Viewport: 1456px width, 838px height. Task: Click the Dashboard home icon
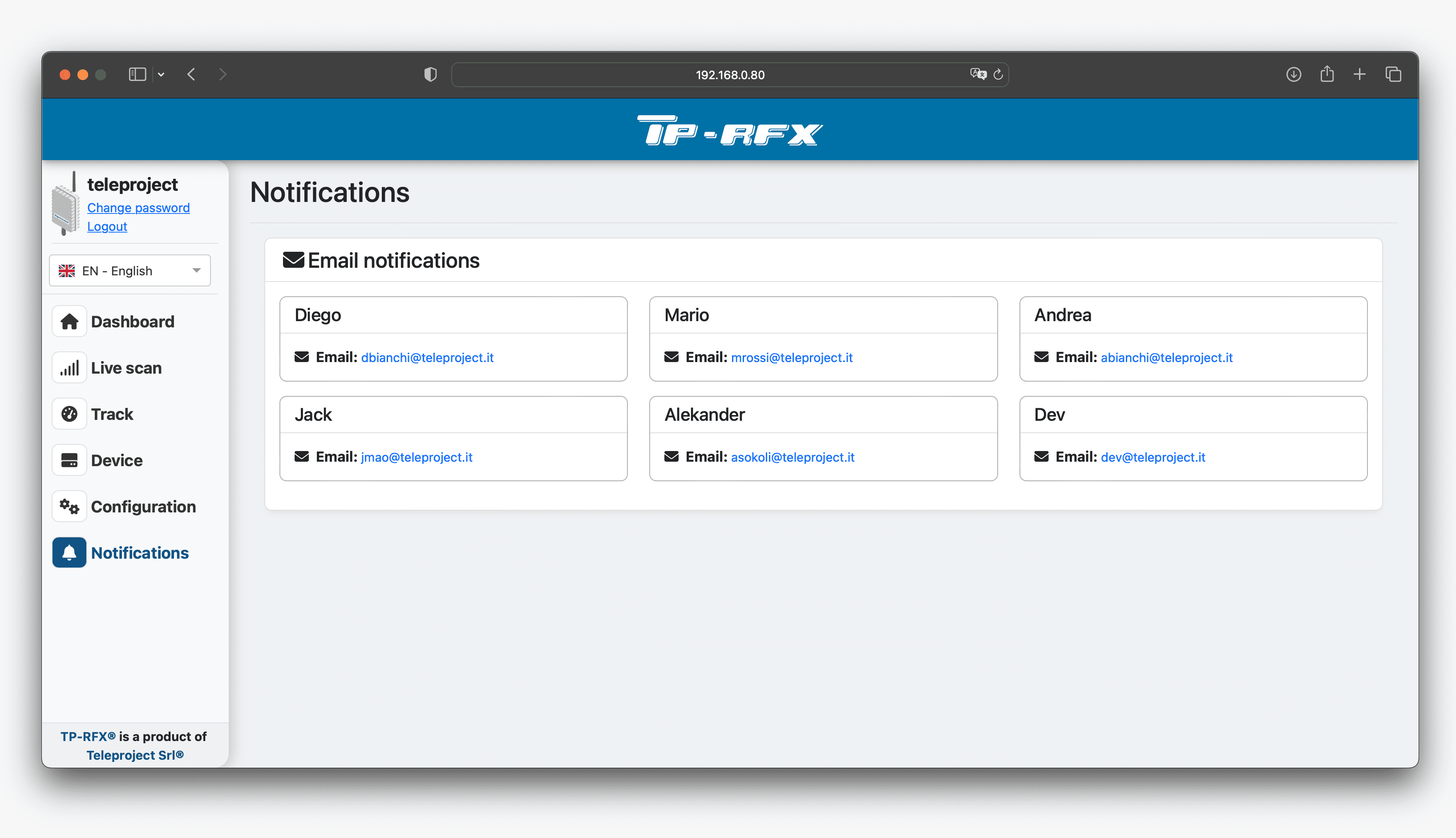pos(69,321)
